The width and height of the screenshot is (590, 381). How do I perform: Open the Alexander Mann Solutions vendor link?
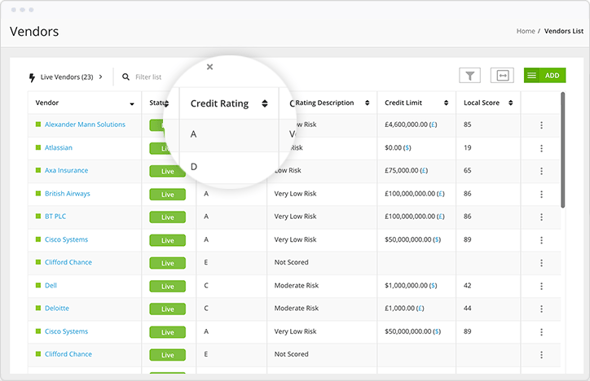click(x=85, y=124)
